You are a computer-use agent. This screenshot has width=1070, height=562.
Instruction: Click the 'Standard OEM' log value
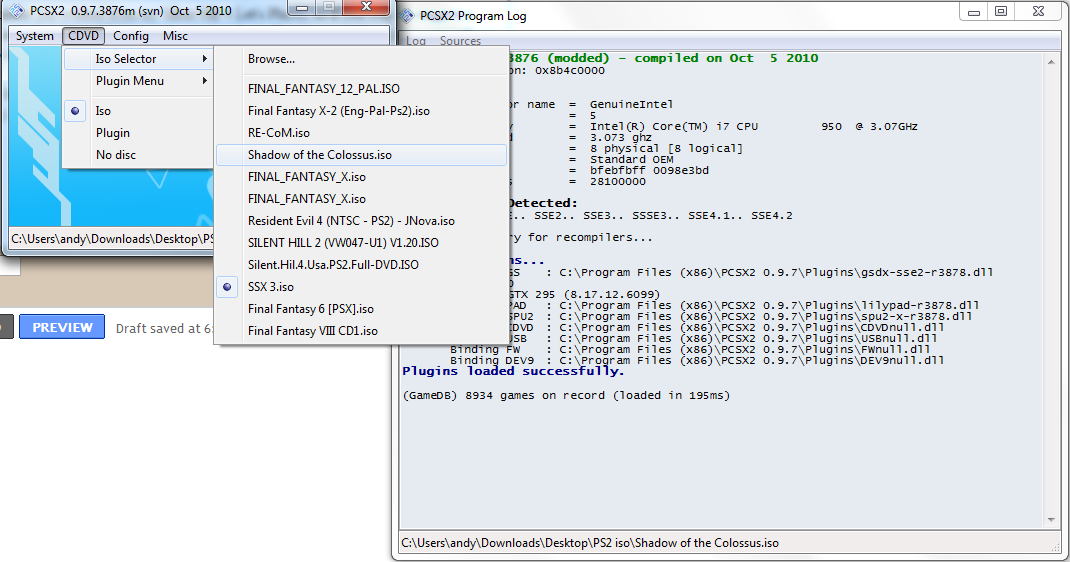pyautogui.click(x=631, y=160)
